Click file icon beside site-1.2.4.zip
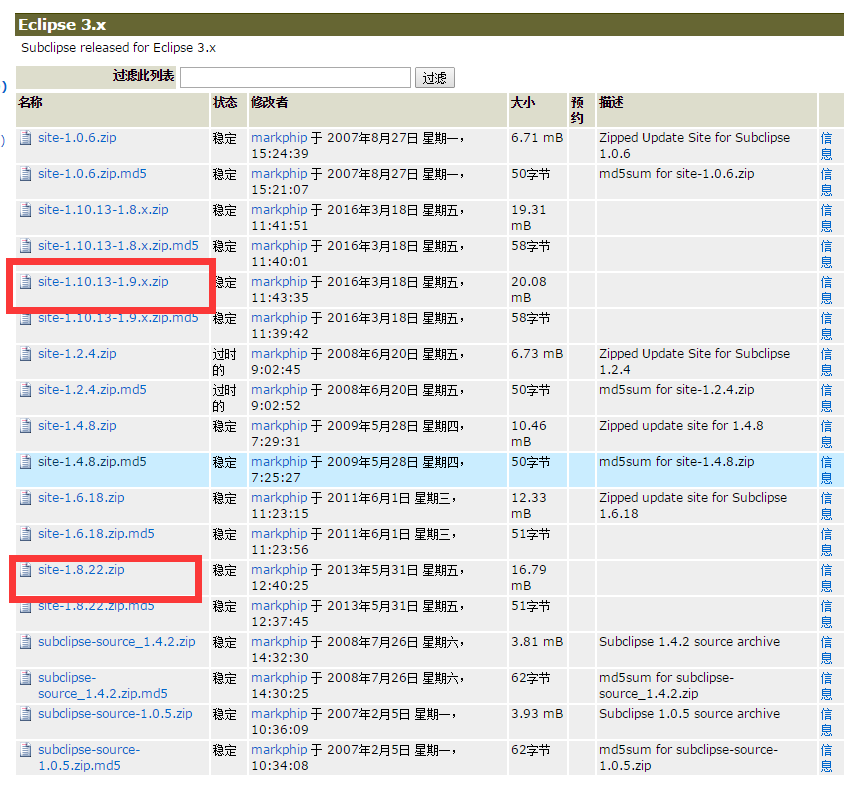Image resolution: width=844 pixels, height=796 pixels. tap(25, 354)
